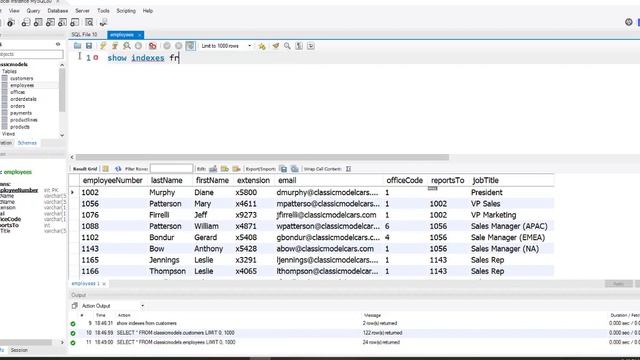Export recordset to external file icon
The width and height of the screenshot is (640, 360).
tap(283, 169)
